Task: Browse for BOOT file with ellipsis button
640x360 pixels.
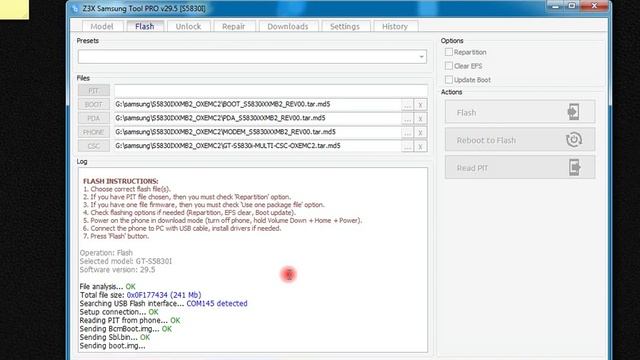Action: (x=407, y=105)
